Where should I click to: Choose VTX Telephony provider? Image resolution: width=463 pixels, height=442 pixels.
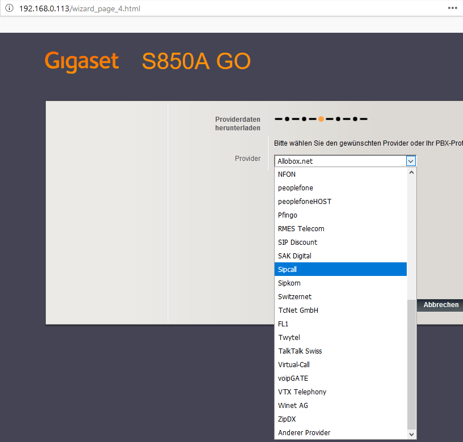point(341,392)
